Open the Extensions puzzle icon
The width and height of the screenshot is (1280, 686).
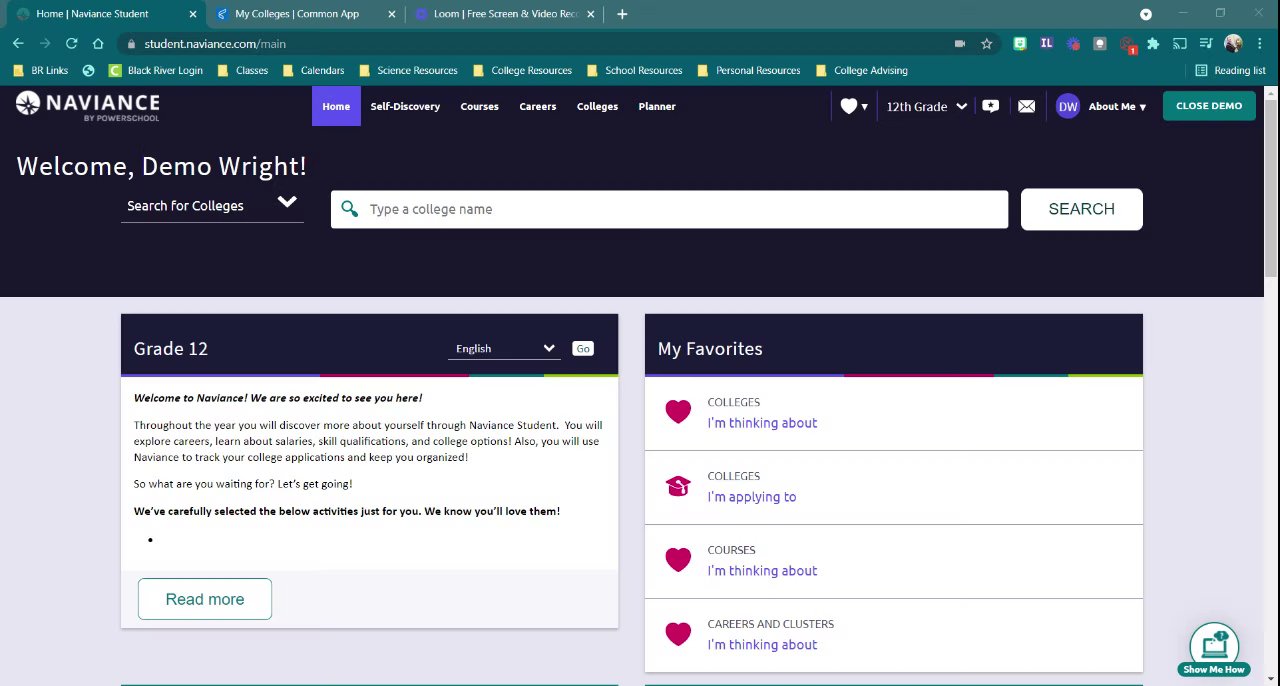point(1153,44)
